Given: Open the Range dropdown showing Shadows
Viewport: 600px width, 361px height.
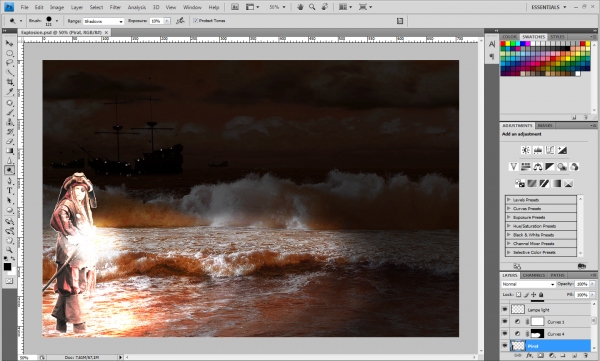Looking at the screenshot, I should pyautogui.click(x=103, y=21).
